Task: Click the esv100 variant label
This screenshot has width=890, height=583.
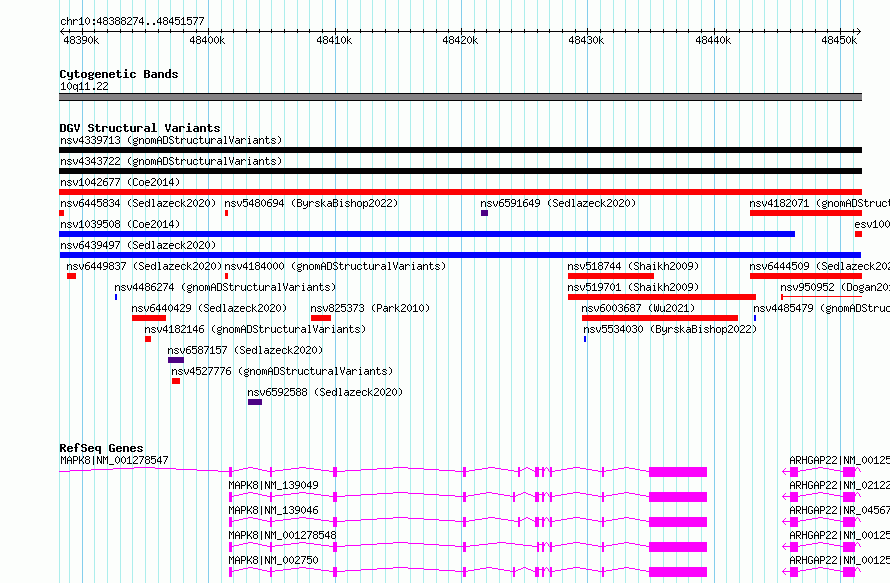Action: (x=872, y=224)
